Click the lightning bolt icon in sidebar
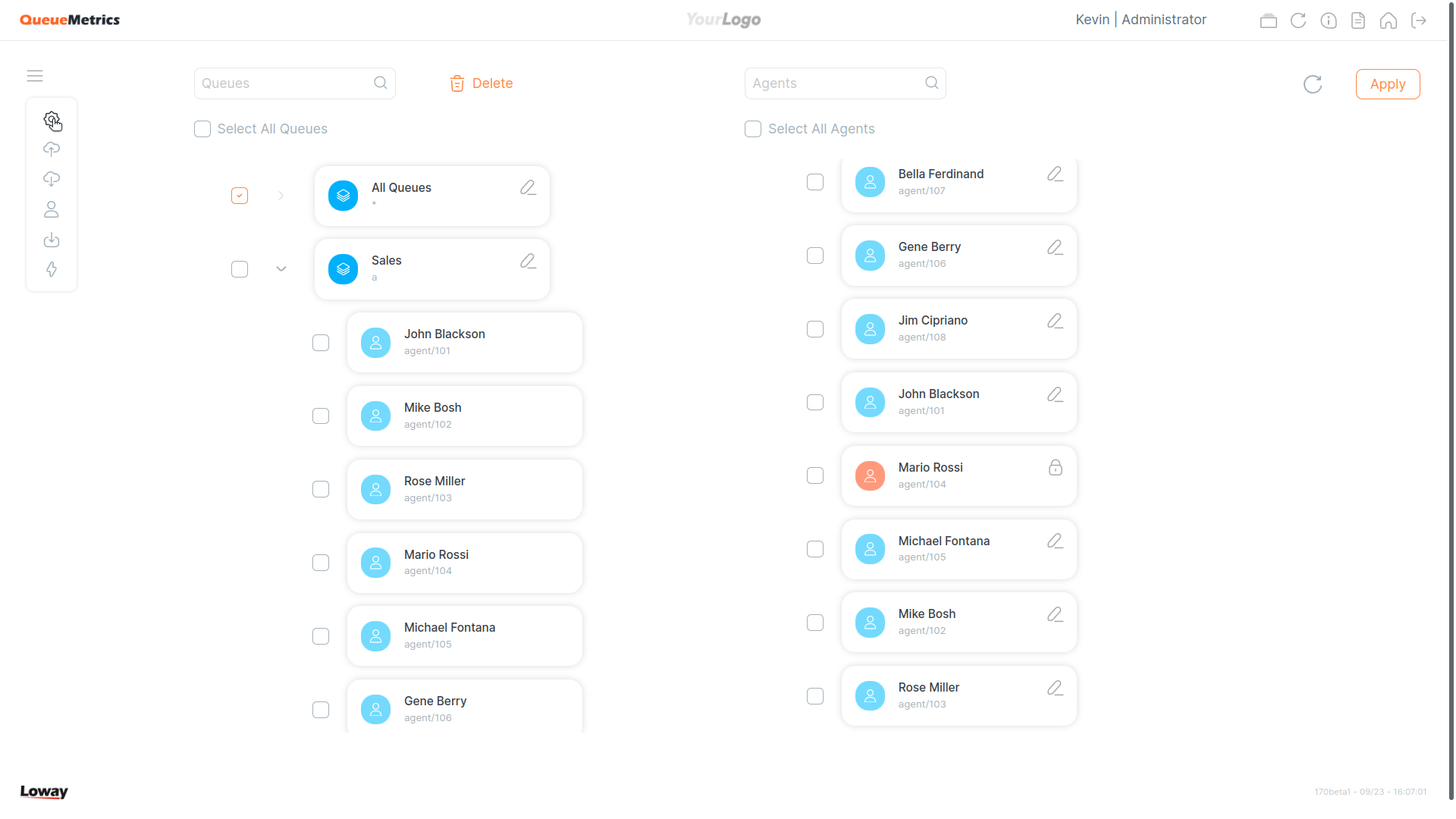 [51, 270]
